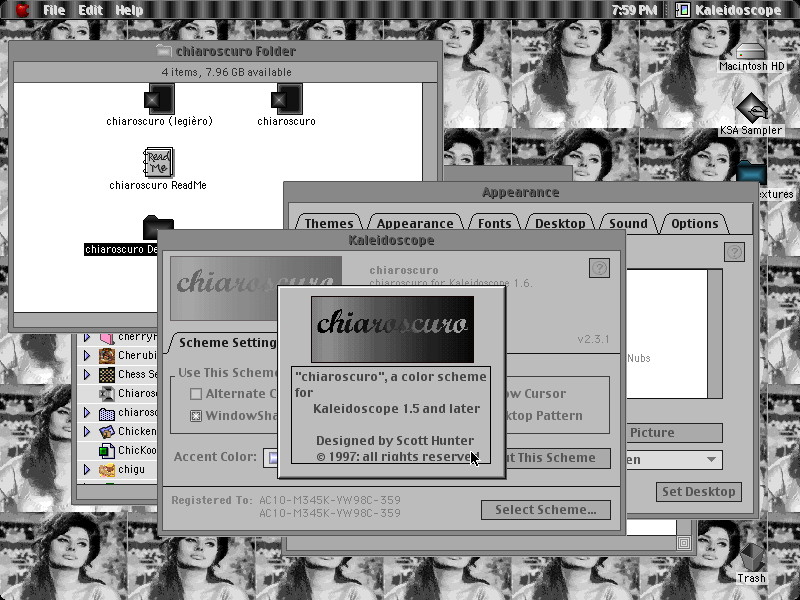
Task: Switch to the Options tab
Action: (694, 223)
